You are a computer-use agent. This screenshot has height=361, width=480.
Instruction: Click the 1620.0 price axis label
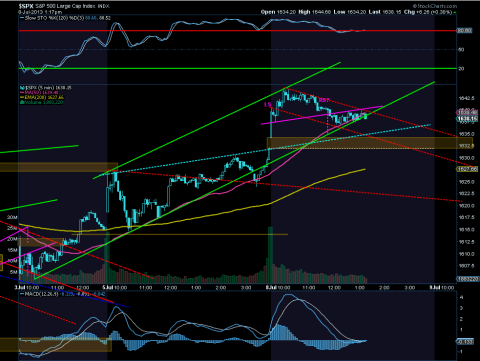466,206
